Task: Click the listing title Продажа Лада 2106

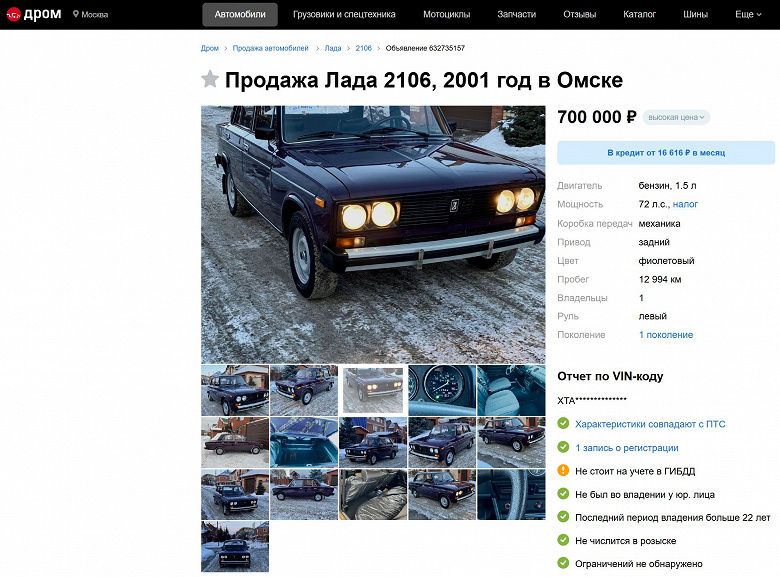Action: [x=424, y=80]
